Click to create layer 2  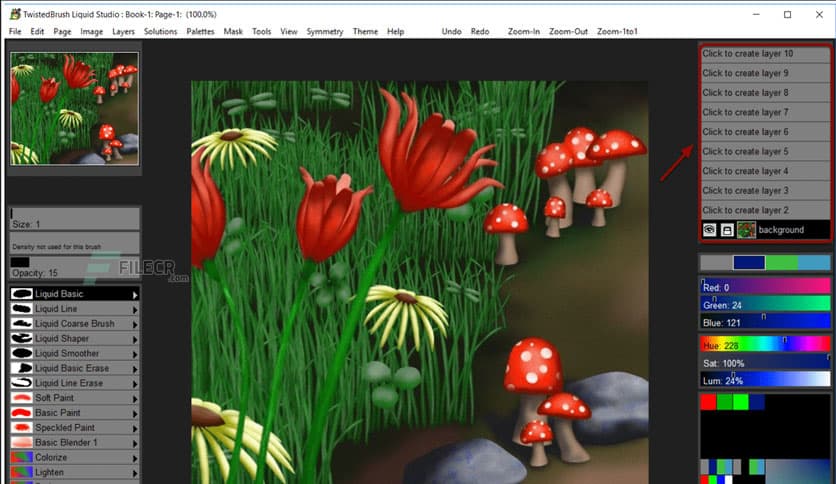coord(765,210)
